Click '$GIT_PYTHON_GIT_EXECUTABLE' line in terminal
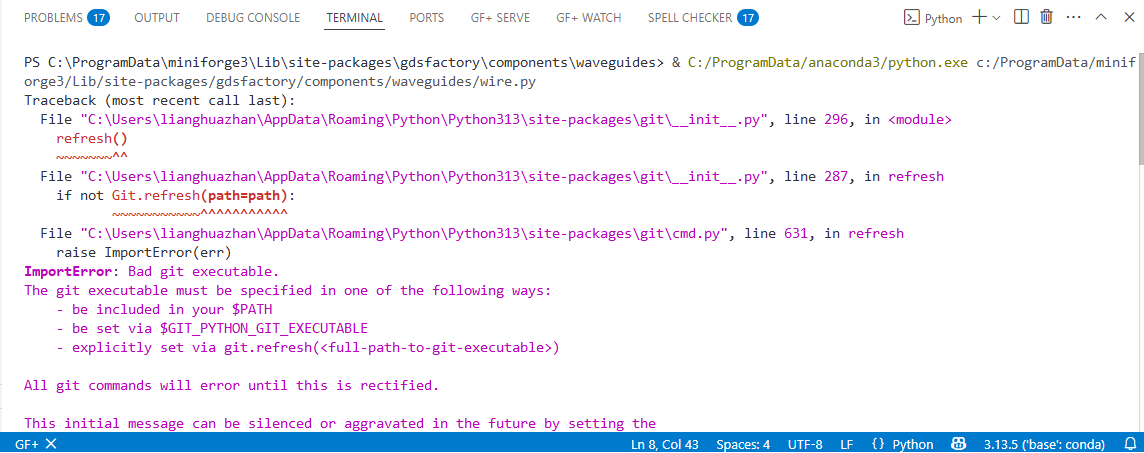The image size is (1144, 453). click(212, 328)
